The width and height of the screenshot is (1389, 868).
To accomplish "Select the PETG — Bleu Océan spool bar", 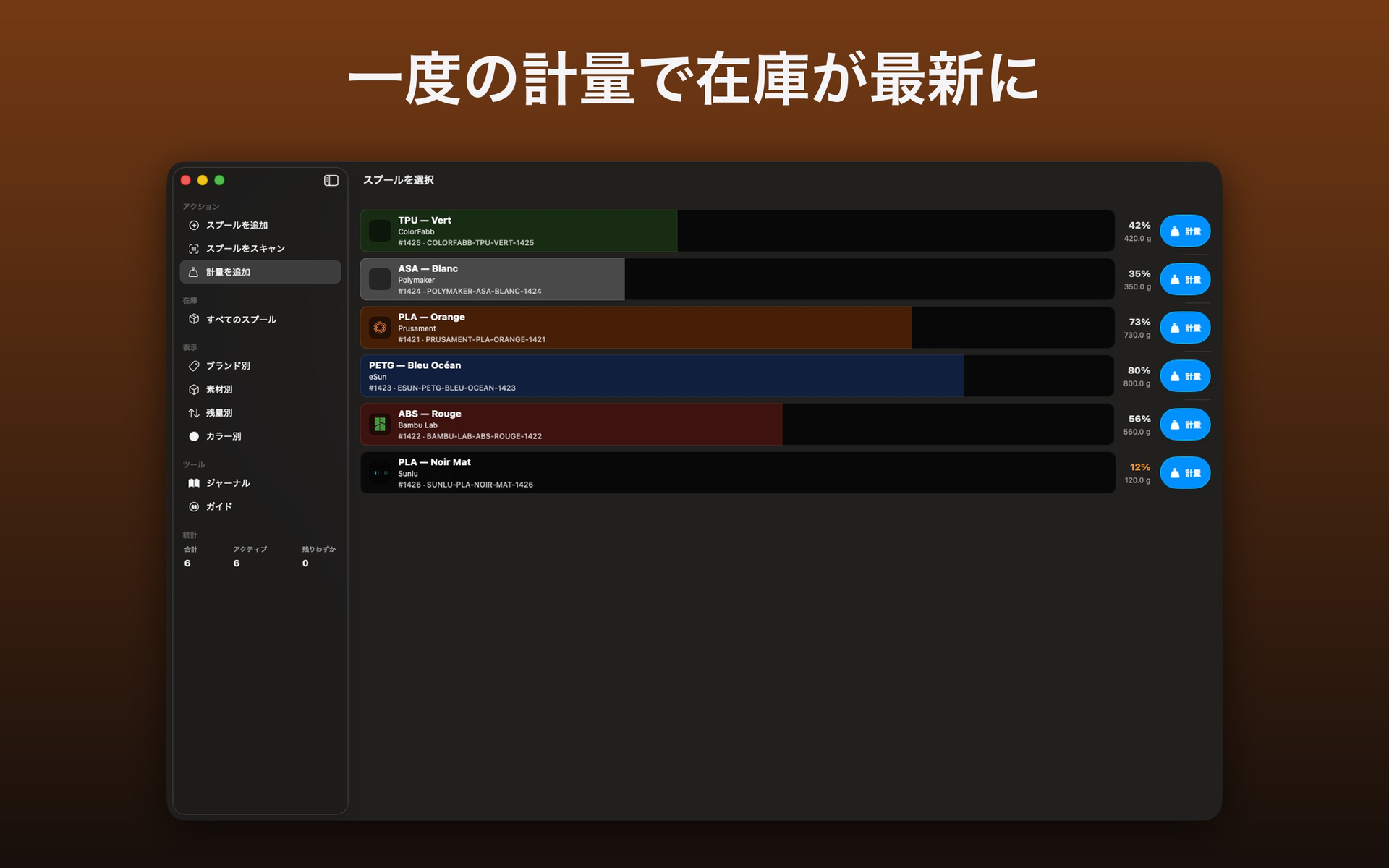I will 737,376.
